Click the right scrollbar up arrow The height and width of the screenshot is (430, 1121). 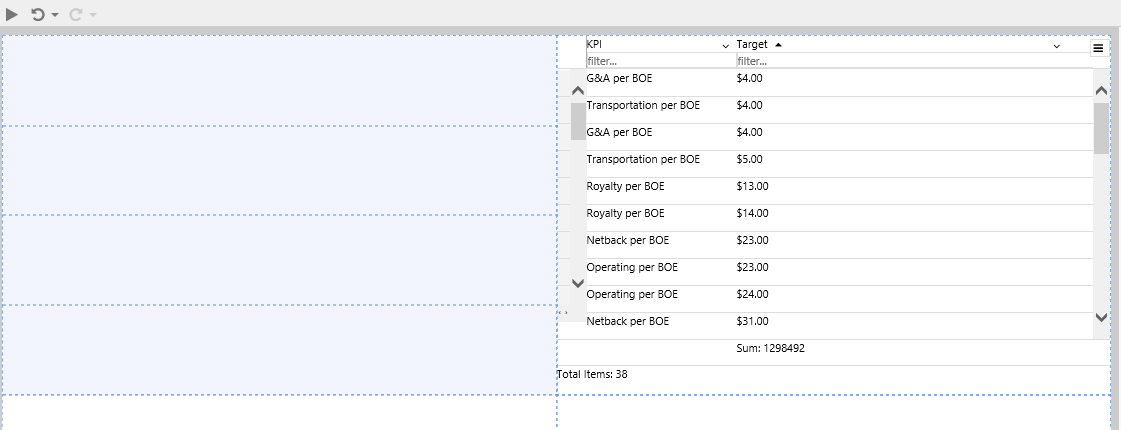click(1101, 91)
